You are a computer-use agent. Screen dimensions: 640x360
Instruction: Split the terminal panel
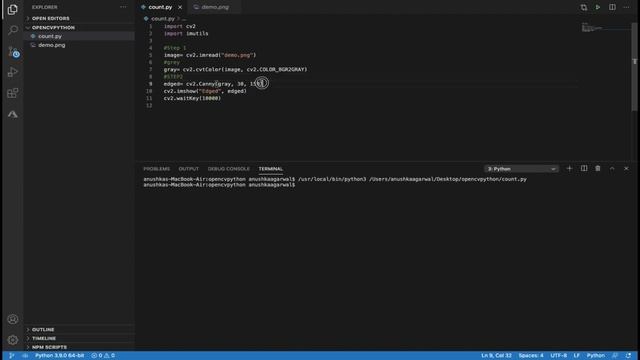pyautogui.click(x=584, y=169)
